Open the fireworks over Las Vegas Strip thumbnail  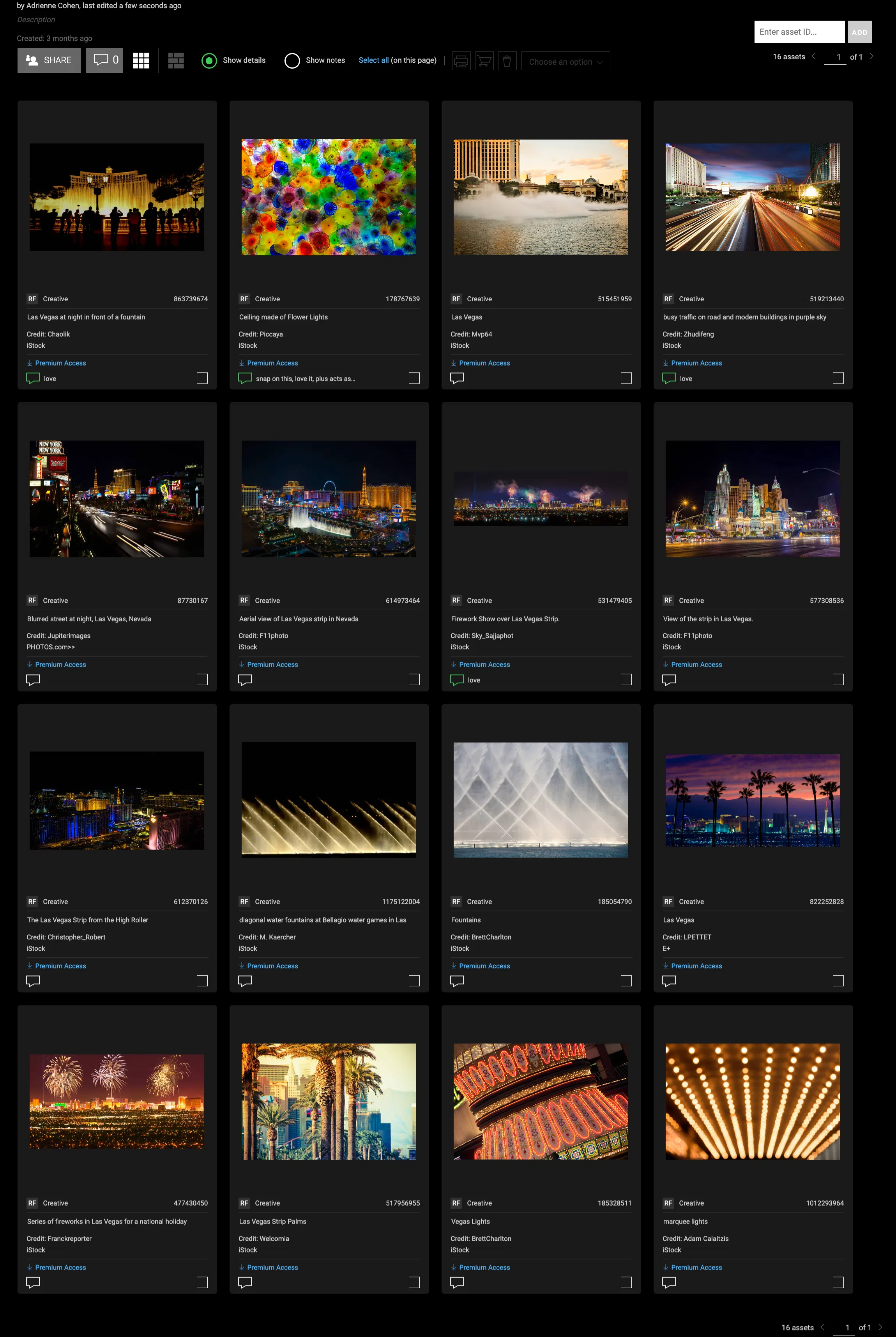pyautogui.click(x=541, y=498)
